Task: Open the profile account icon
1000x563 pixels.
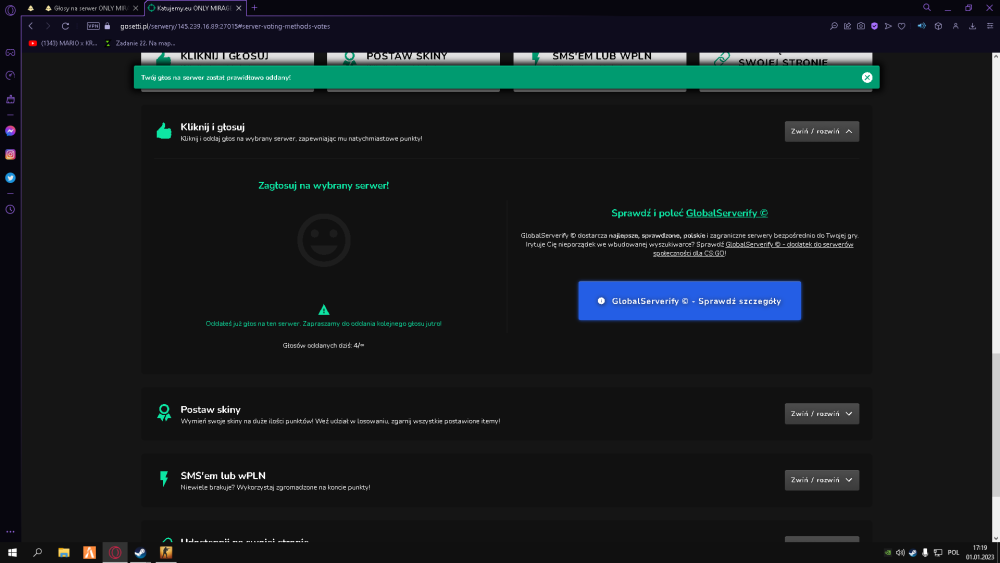Action: [x=955, y=26]
